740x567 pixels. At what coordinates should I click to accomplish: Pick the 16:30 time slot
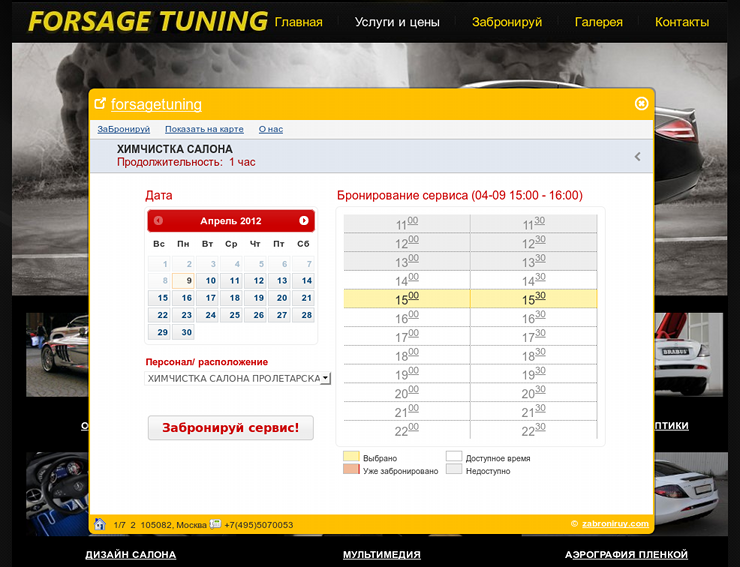534,317
